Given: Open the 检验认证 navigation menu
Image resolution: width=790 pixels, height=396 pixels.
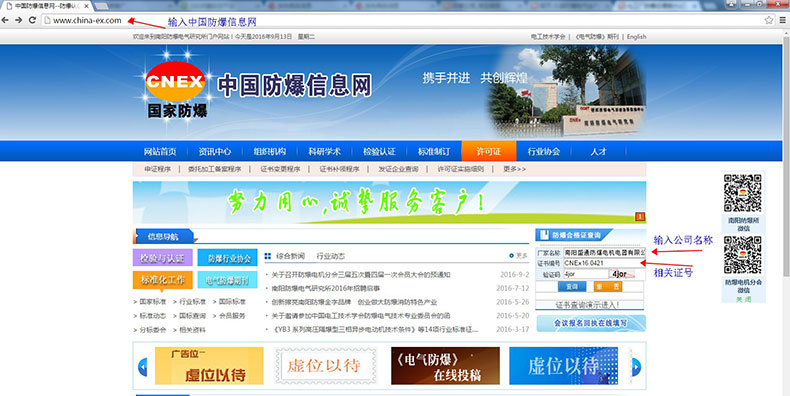Looking at the screenshot, I should click(x=379, y=151).
